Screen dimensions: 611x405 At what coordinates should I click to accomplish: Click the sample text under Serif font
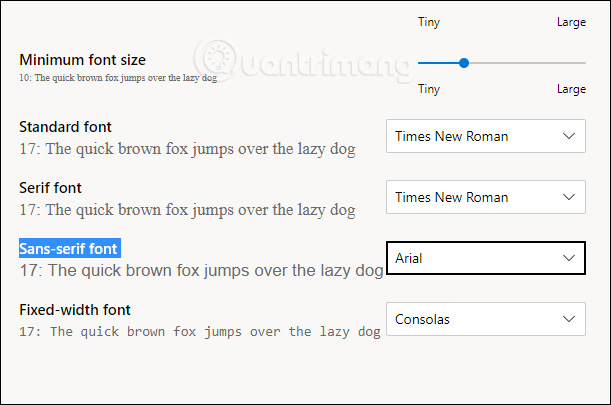[x=187, y=209]
